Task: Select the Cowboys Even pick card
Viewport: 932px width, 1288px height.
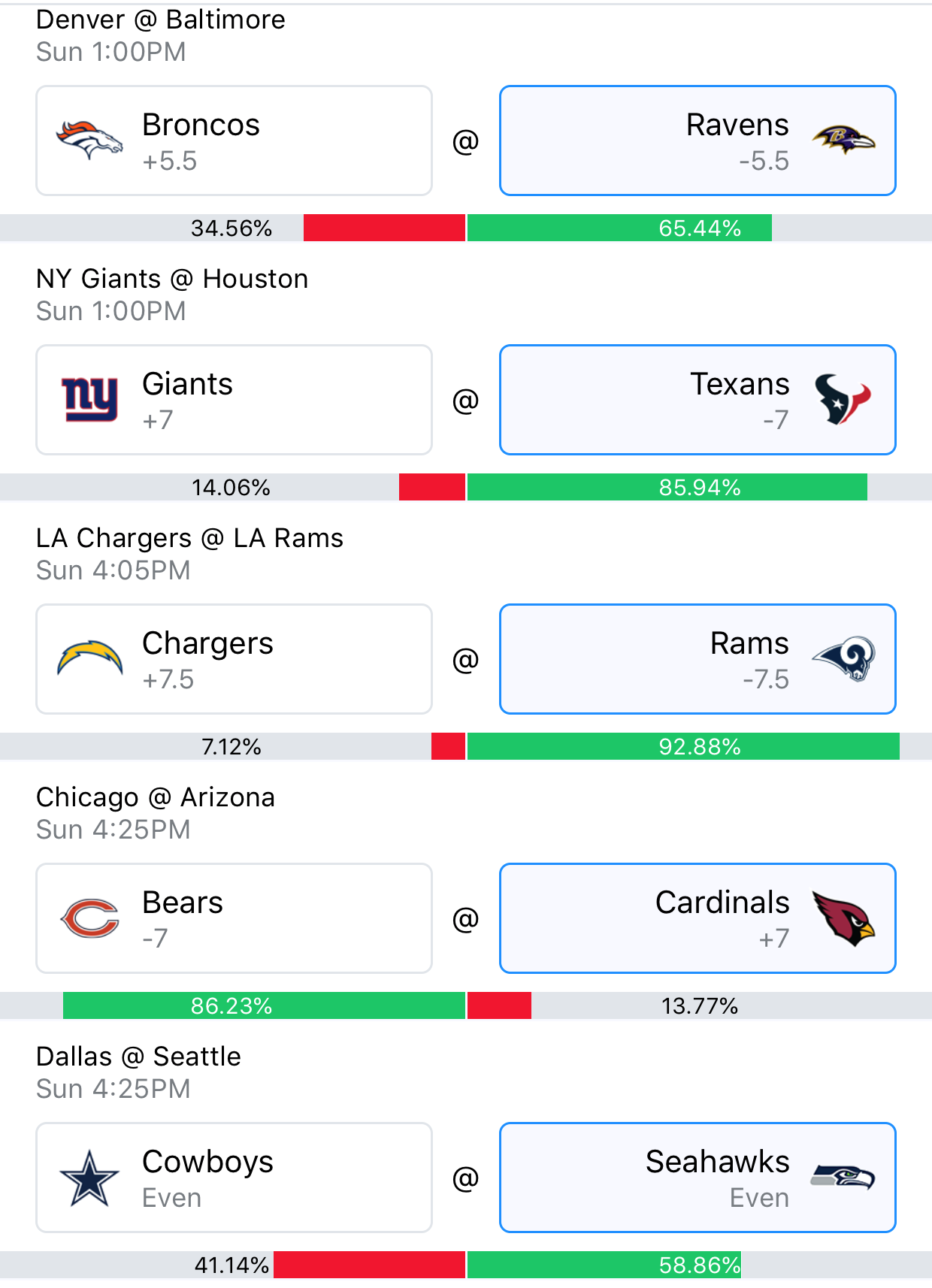Action: click(234, 1178)
